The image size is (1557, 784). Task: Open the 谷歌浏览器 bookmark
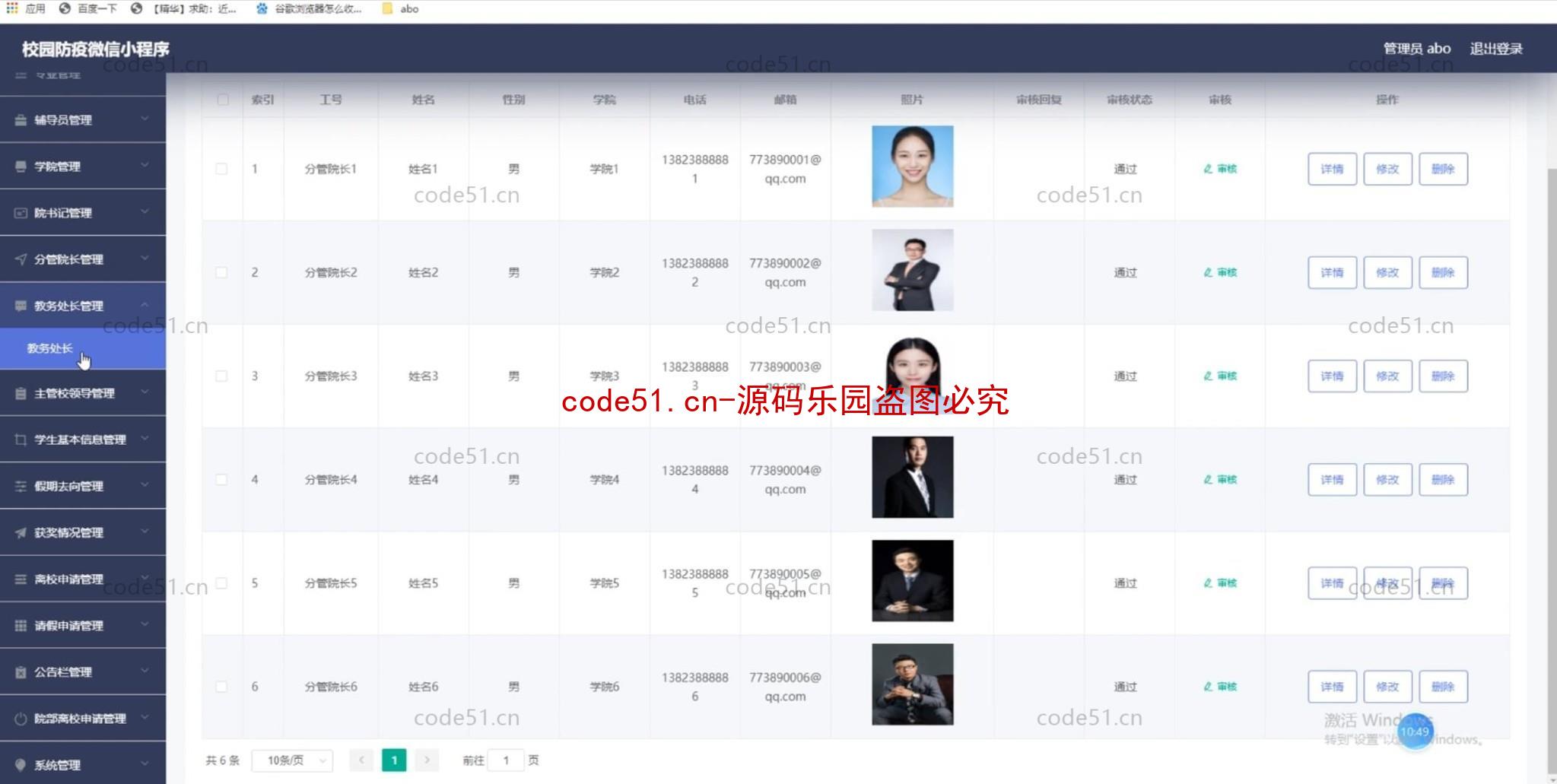point(309,8)
